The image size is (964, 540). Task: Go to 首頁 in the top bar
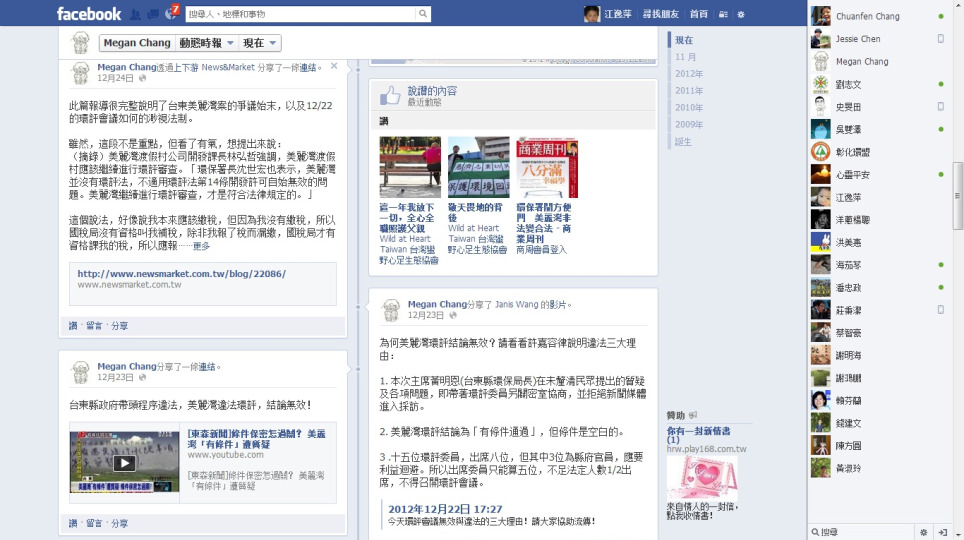point(698,14)
